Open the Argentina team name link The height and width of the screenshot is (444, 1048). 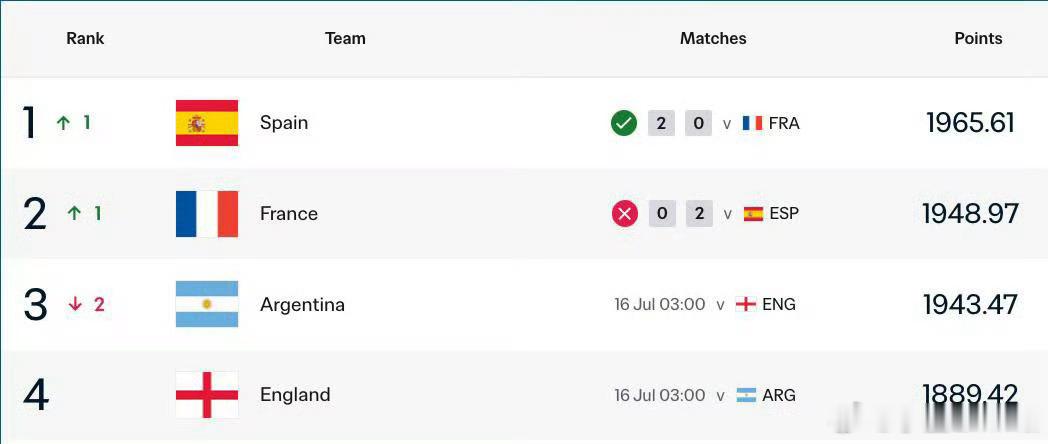pyautogui.click(x=302, y=305)
